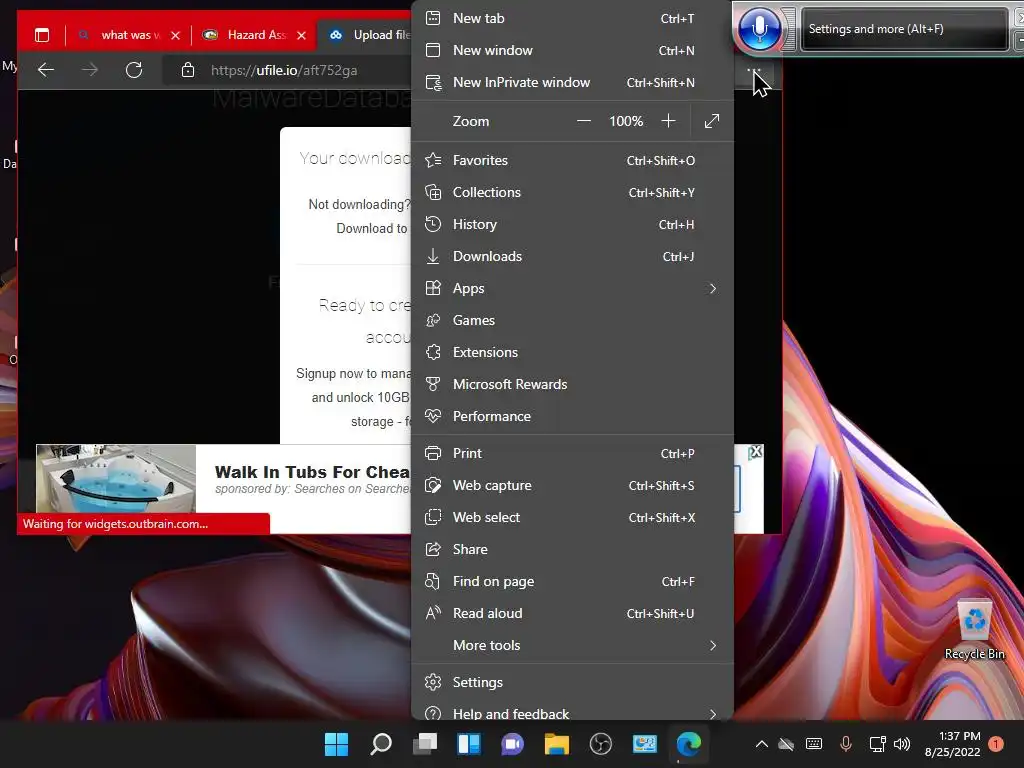This screenshot has height=768, width=1024.
Task: Open Settings from the Edge menu
Action: [x=572, y=682]
